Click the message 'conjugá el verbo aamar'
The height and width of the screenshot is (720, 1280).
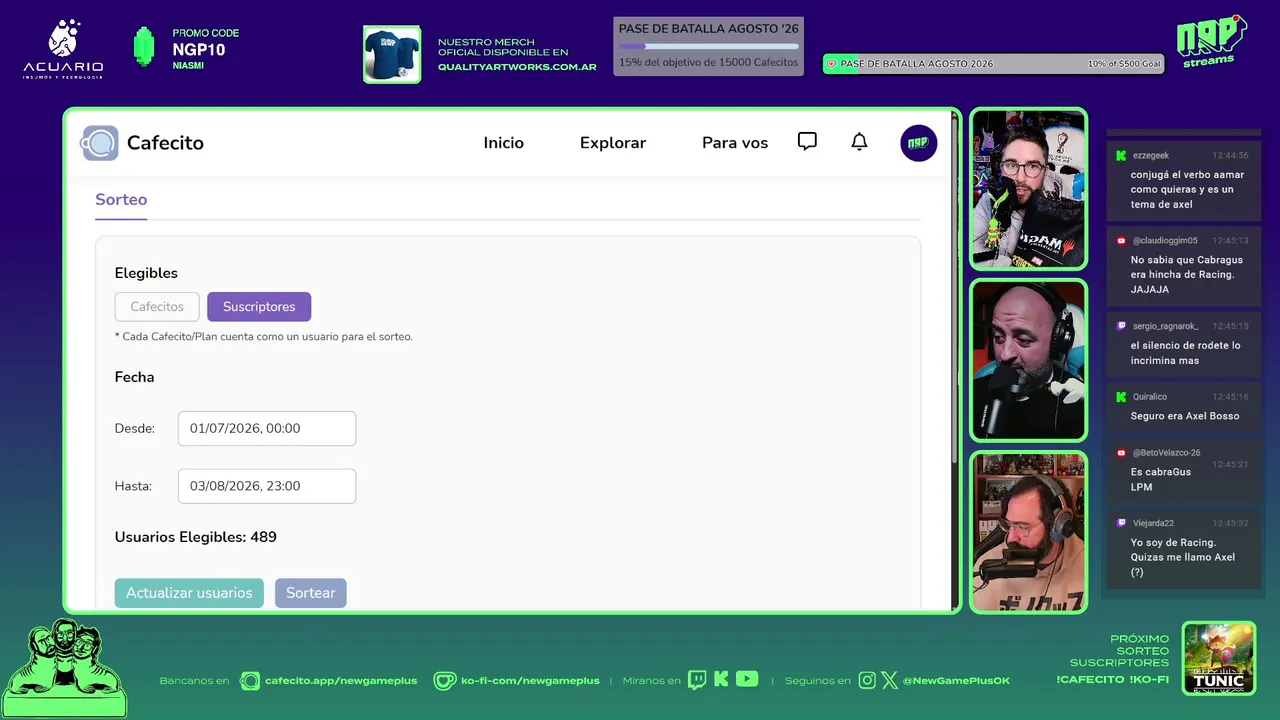(x=1187, y=189)
